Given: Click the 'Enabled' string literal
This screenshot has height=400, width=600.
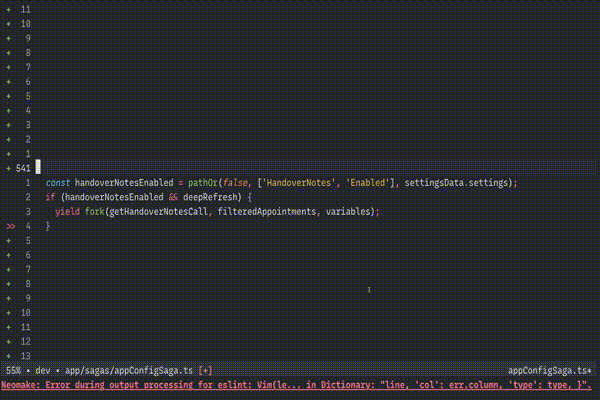Looking at the screenshot, I should 367,183.
